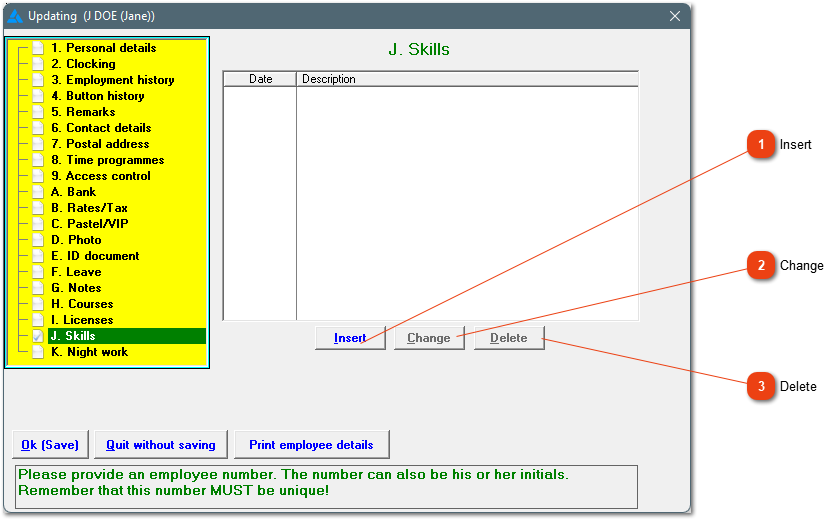Click page icon beside ID document
The height and width of the screenshot is (521, 840).
(38, 256)
